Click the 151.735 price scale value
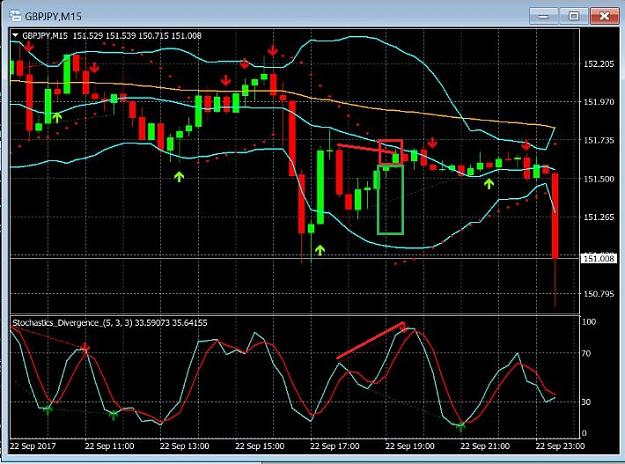The width and height of the screenshot is (625, 464). pyautogui.click(x=599, y=140)
